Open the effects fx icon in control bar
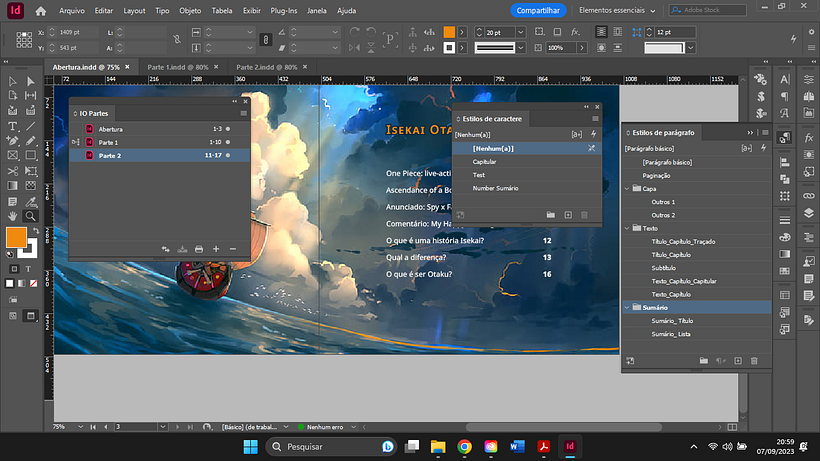820x461 pixels. pos(575,32)
